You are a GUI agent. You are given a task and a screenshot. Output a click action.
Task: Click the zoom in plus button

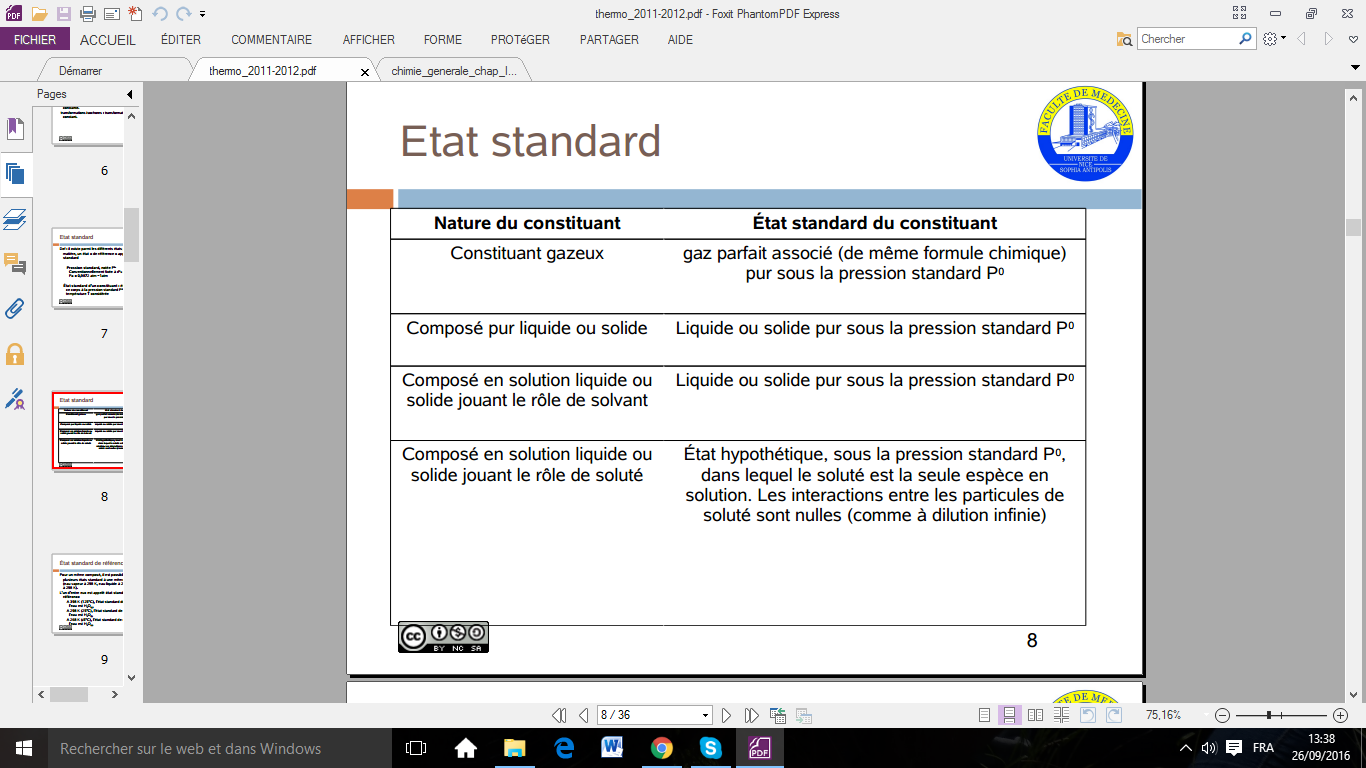1340,715
